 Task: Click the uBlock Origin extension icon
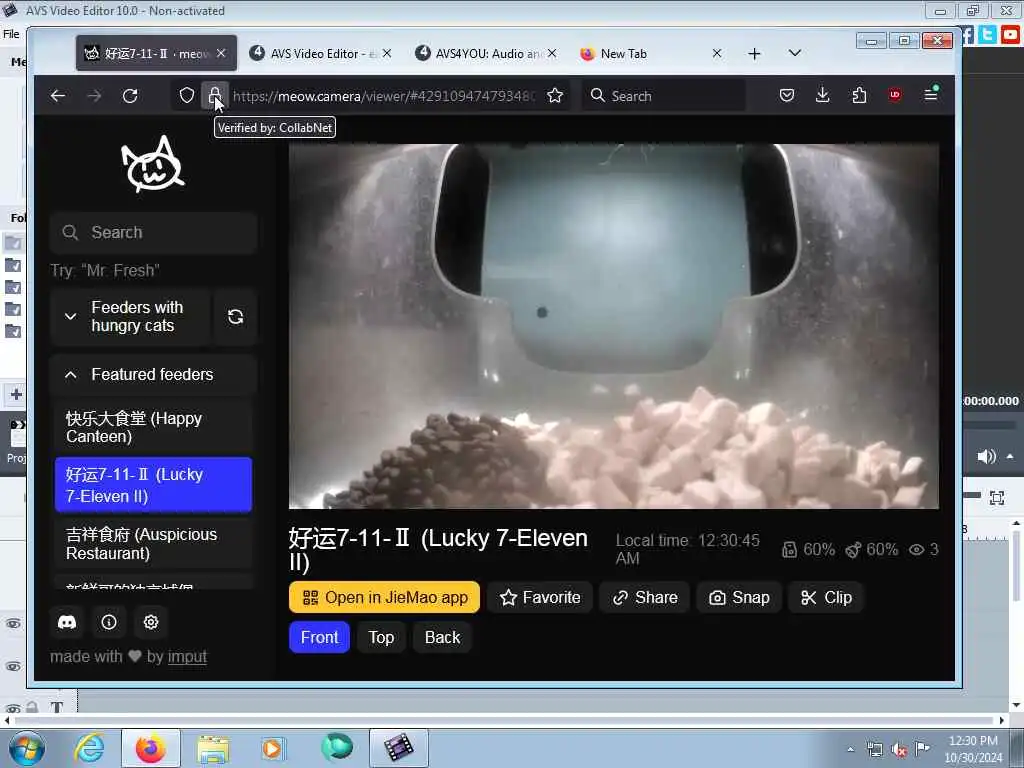pos(895,95)
